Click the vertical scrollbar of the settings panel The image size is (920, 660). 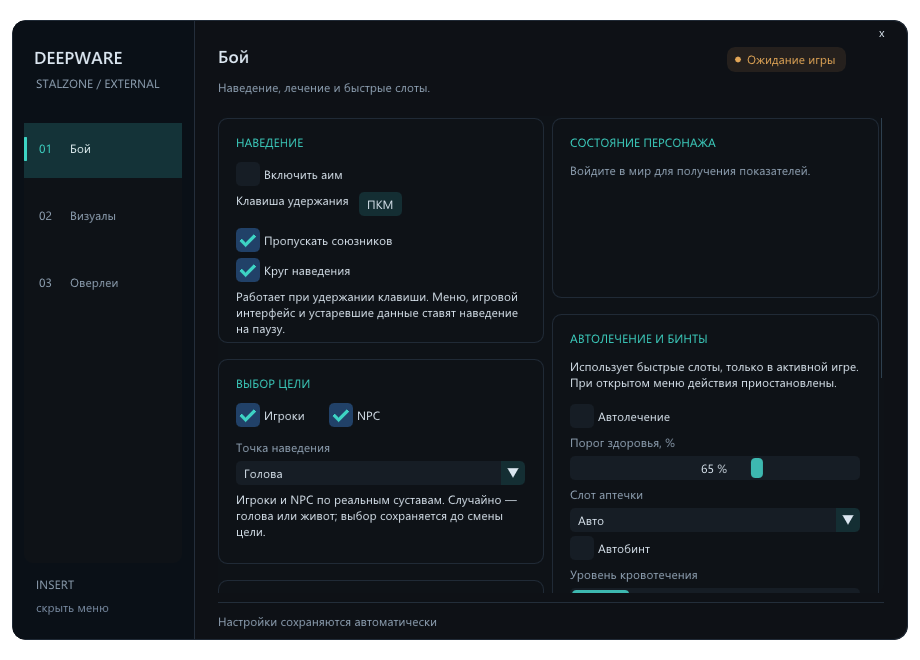click(881, 248)
